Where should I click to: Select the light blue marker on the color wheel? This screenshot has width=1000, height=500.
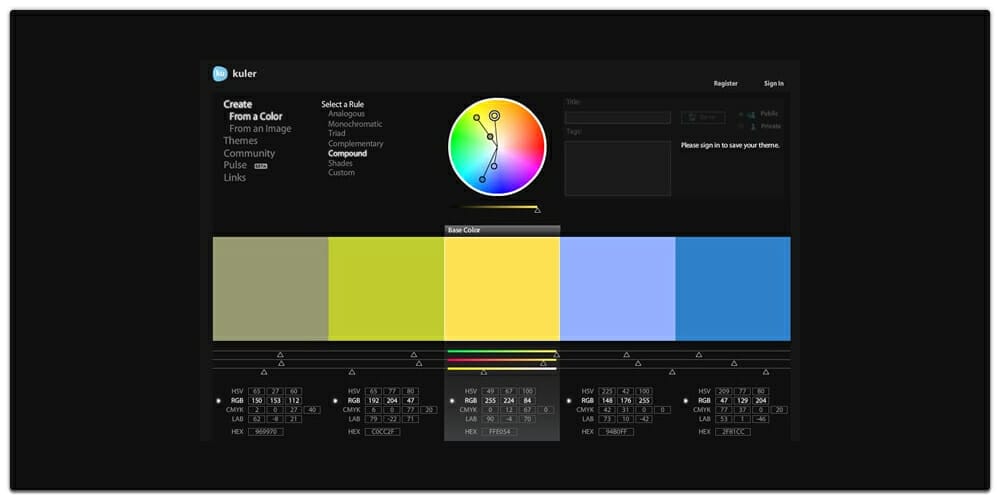[x=494, y=166]
